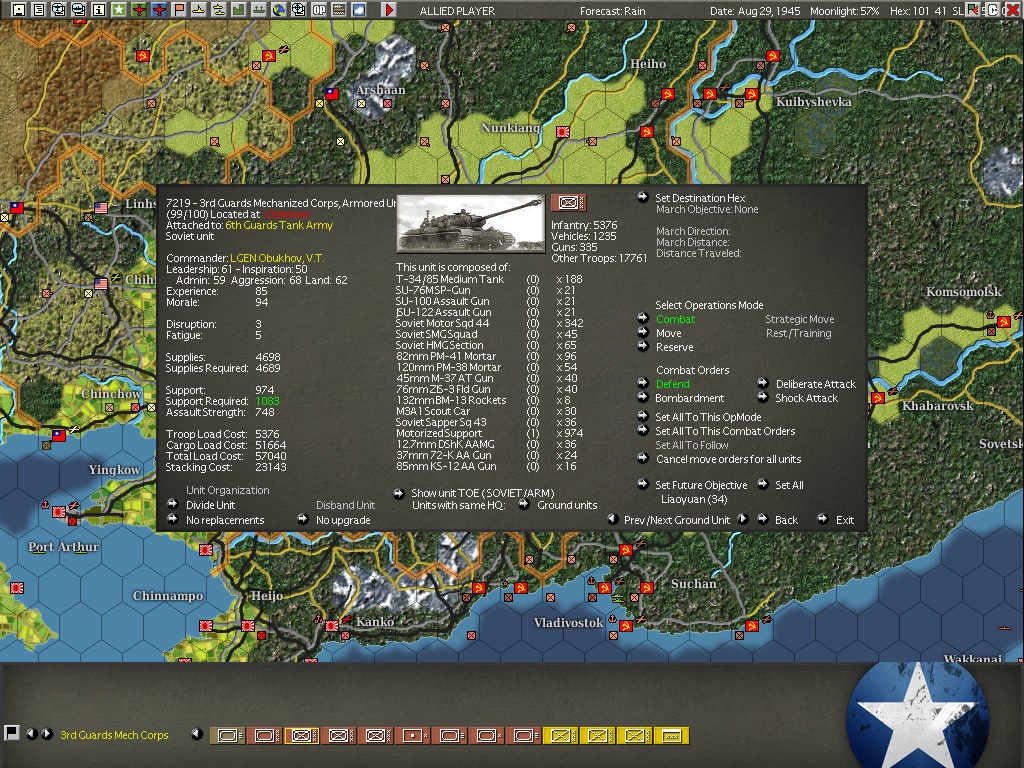Click the previous ground unit arrow
Viewport: 1024px width, 768px height.
point(613,519)
